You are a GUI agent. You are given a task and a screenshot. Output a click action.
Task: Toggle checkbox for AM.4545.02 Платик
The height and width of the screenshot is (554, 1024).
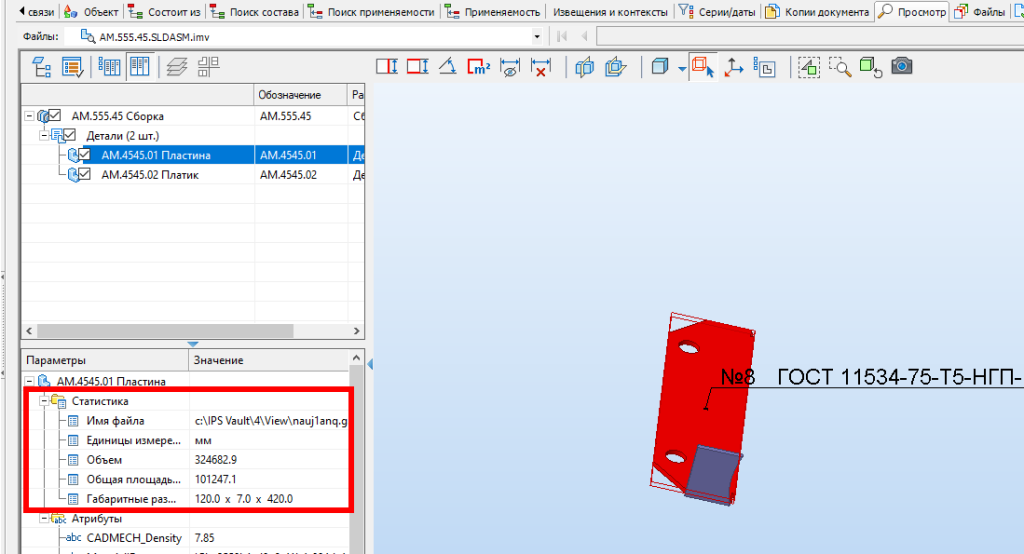click(x=85, y=175)
